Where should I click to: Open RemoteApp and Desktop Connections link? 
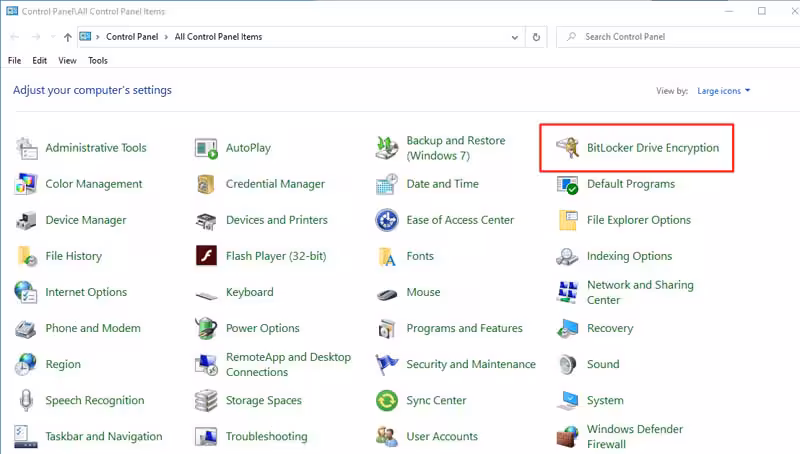point(288,365)
